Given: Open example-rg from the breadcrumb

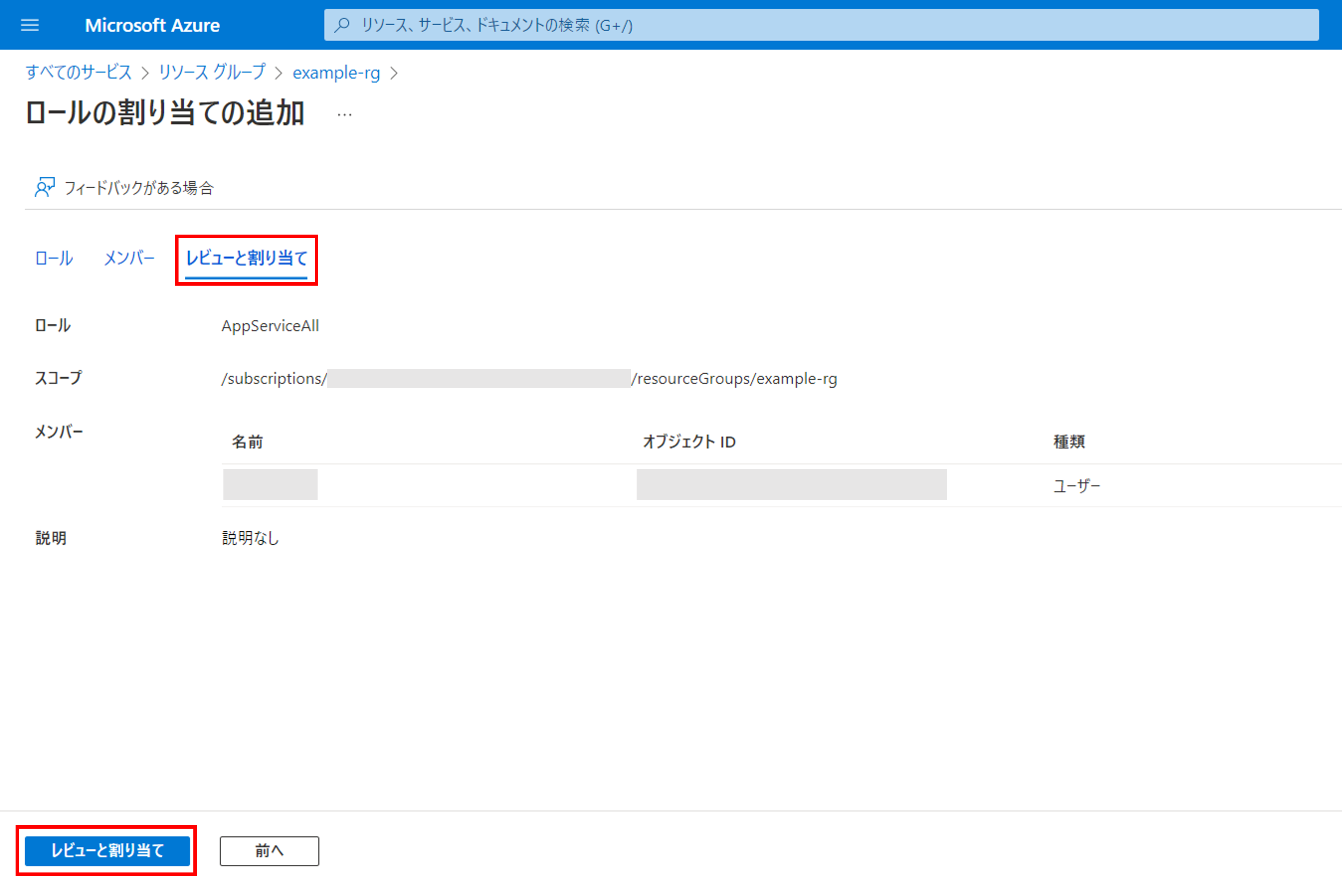Looking at the screenshot, I should point(337,72).
